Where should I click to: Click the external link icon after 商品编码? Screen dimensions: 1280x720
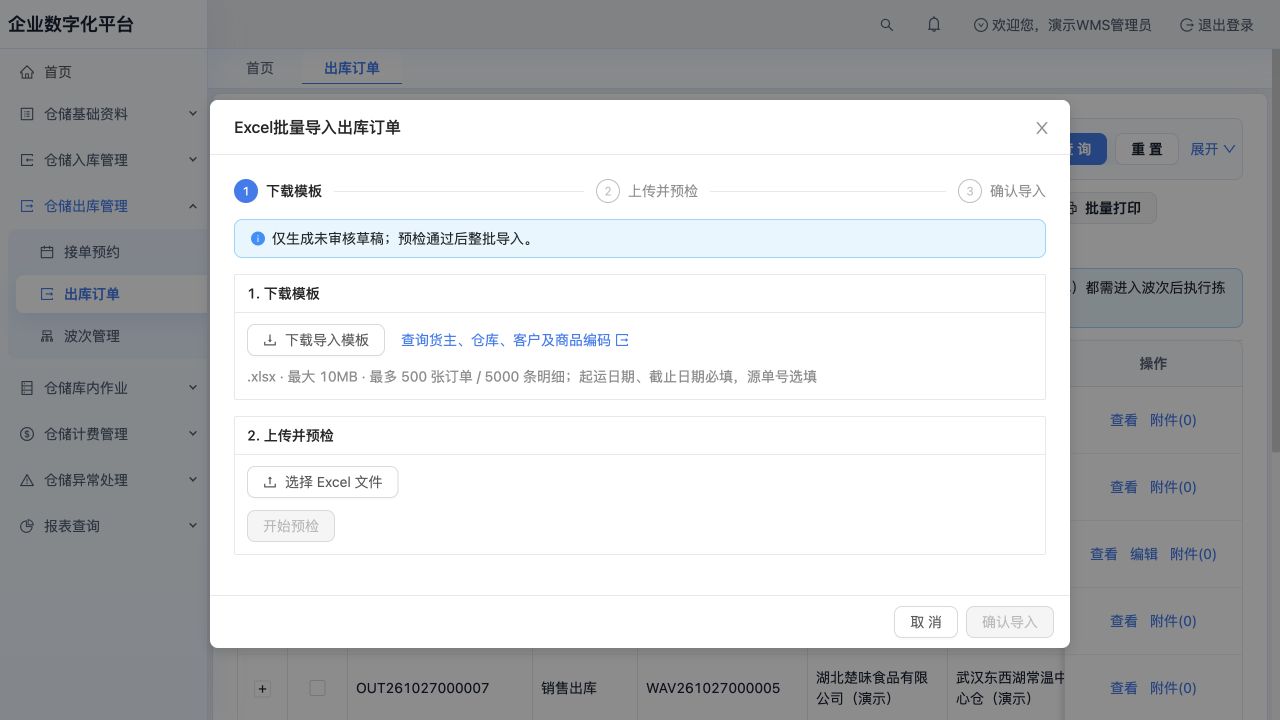tap(622, 340)
